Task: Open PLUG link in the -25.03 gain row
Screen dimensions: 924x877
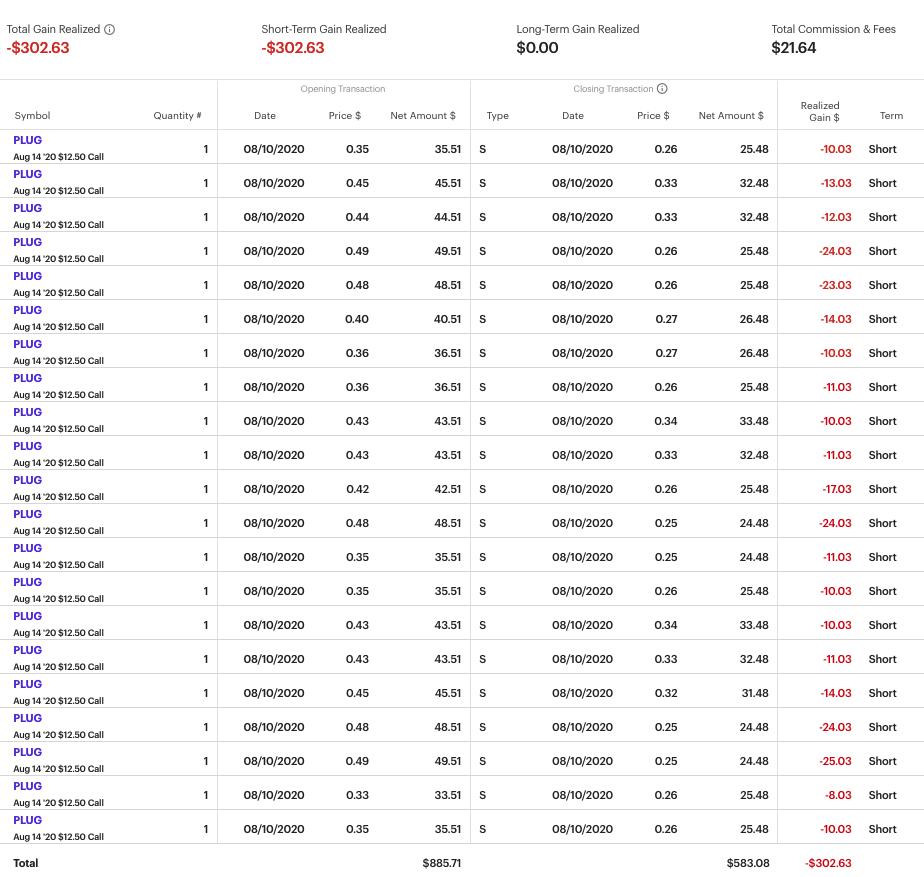Action: coord(28,752)
